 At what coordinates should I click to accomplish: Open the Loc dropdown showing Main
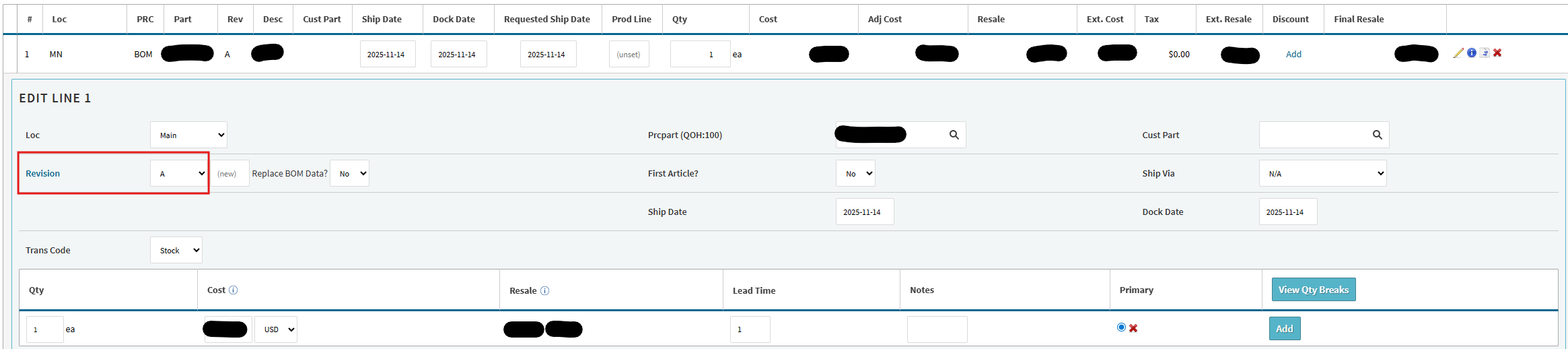(188, 135)
